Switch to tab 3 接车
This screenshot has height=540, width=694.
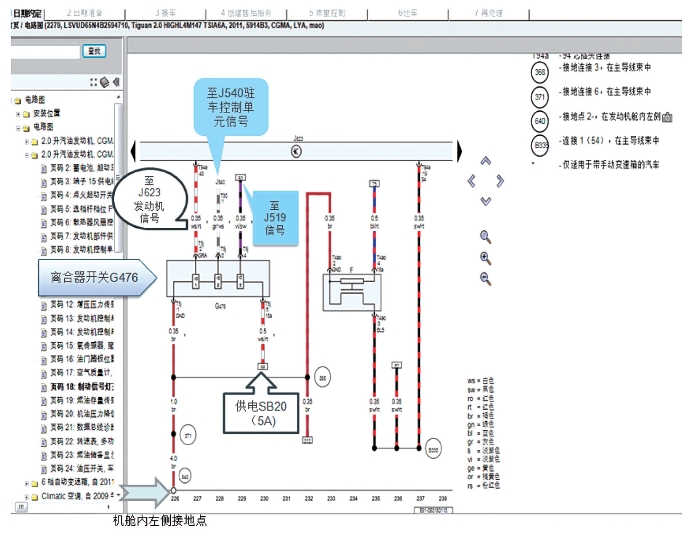coord(166,13)
